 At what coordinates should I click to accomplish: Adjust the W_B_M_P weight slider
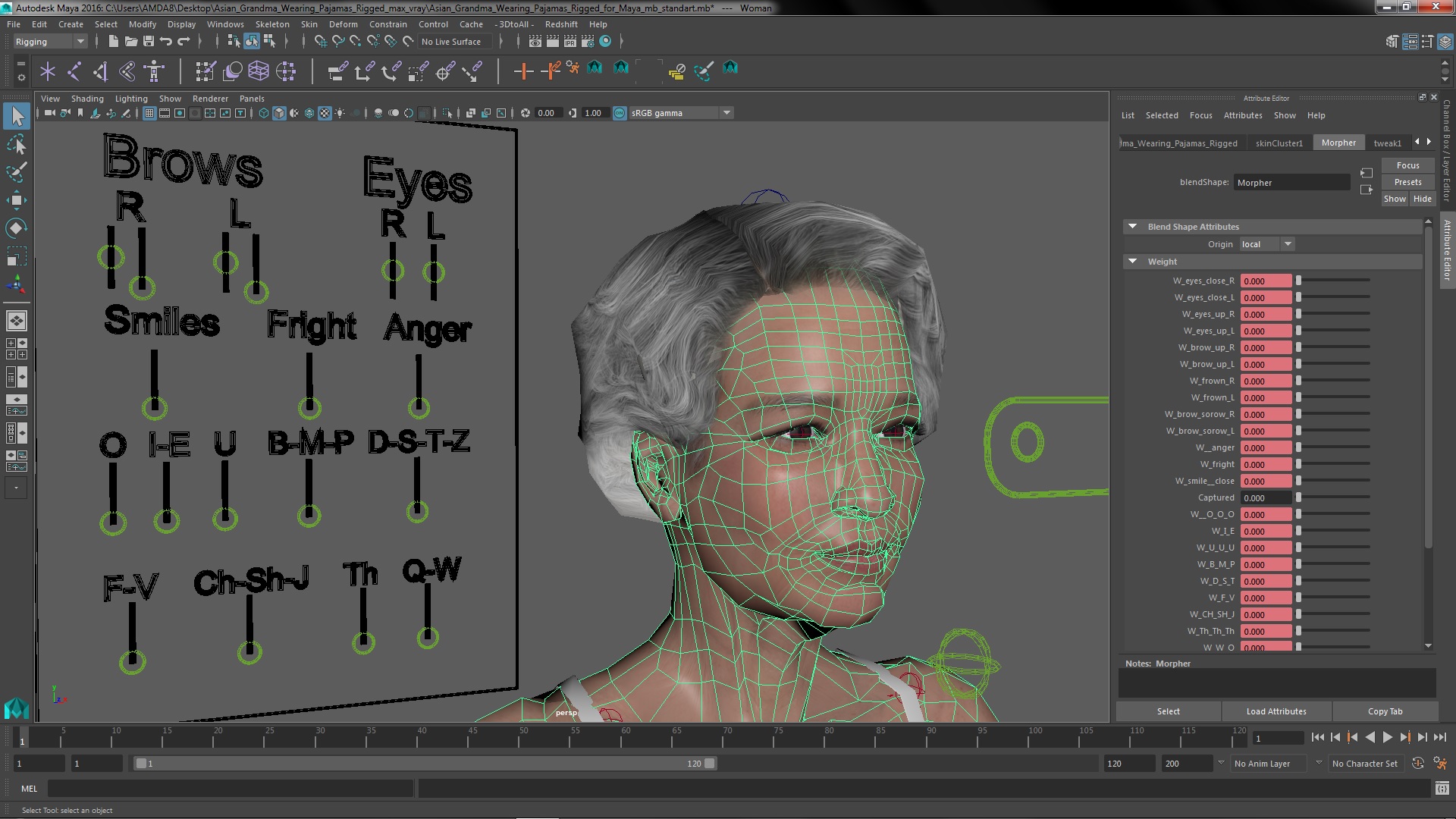click(x=1333, y=564)
